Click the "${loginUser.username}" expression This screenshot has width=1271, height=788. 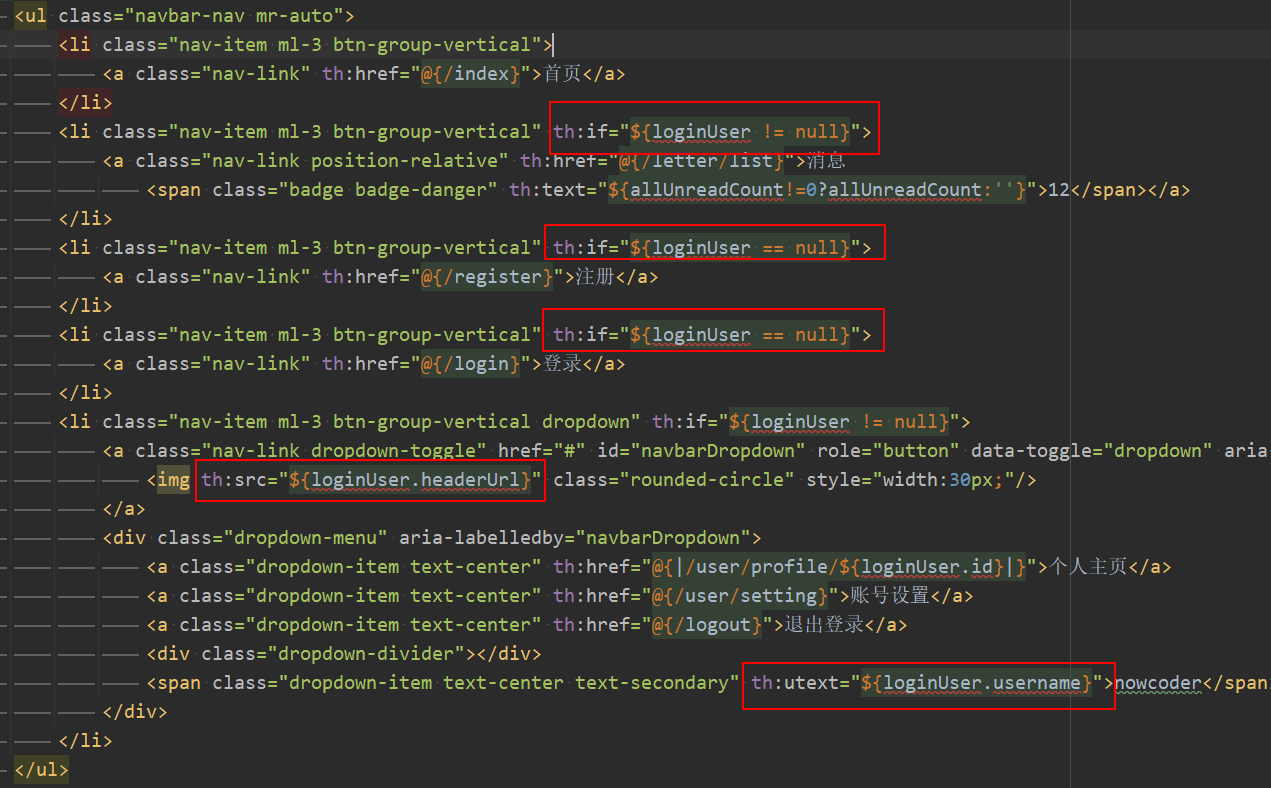tap(976, 682)
